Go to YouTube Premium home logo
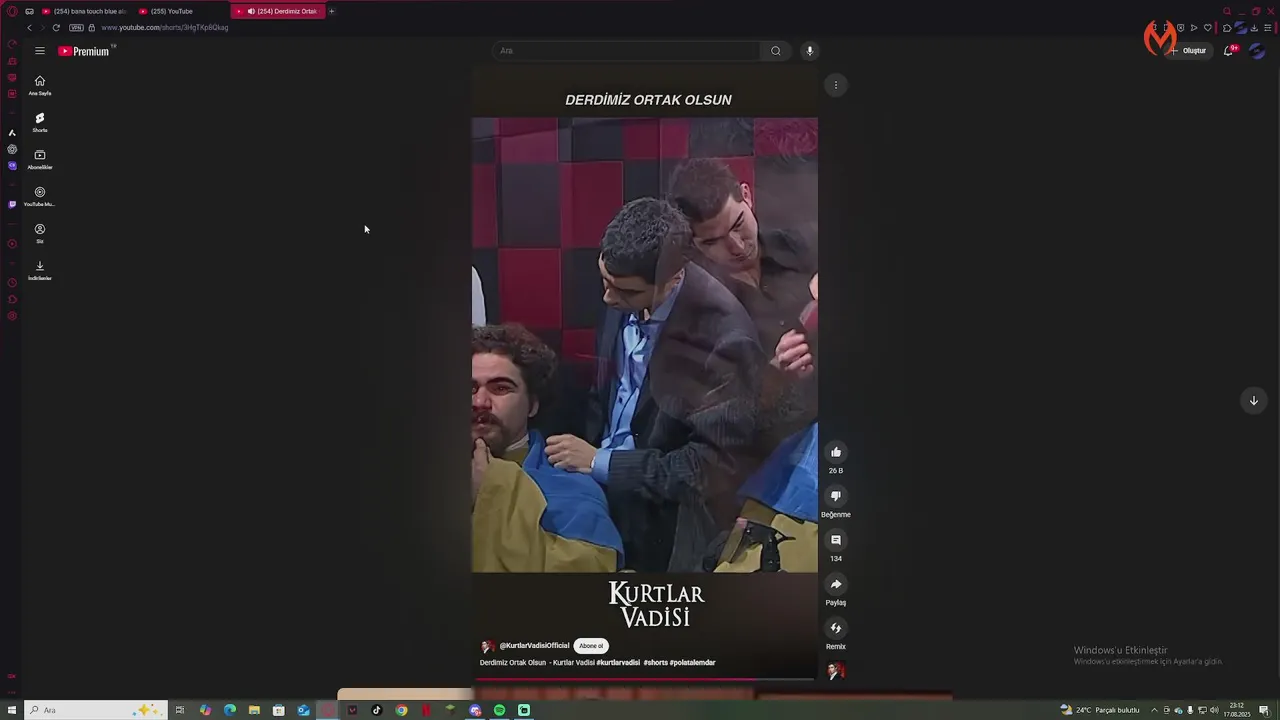 (x=85, y=51)
